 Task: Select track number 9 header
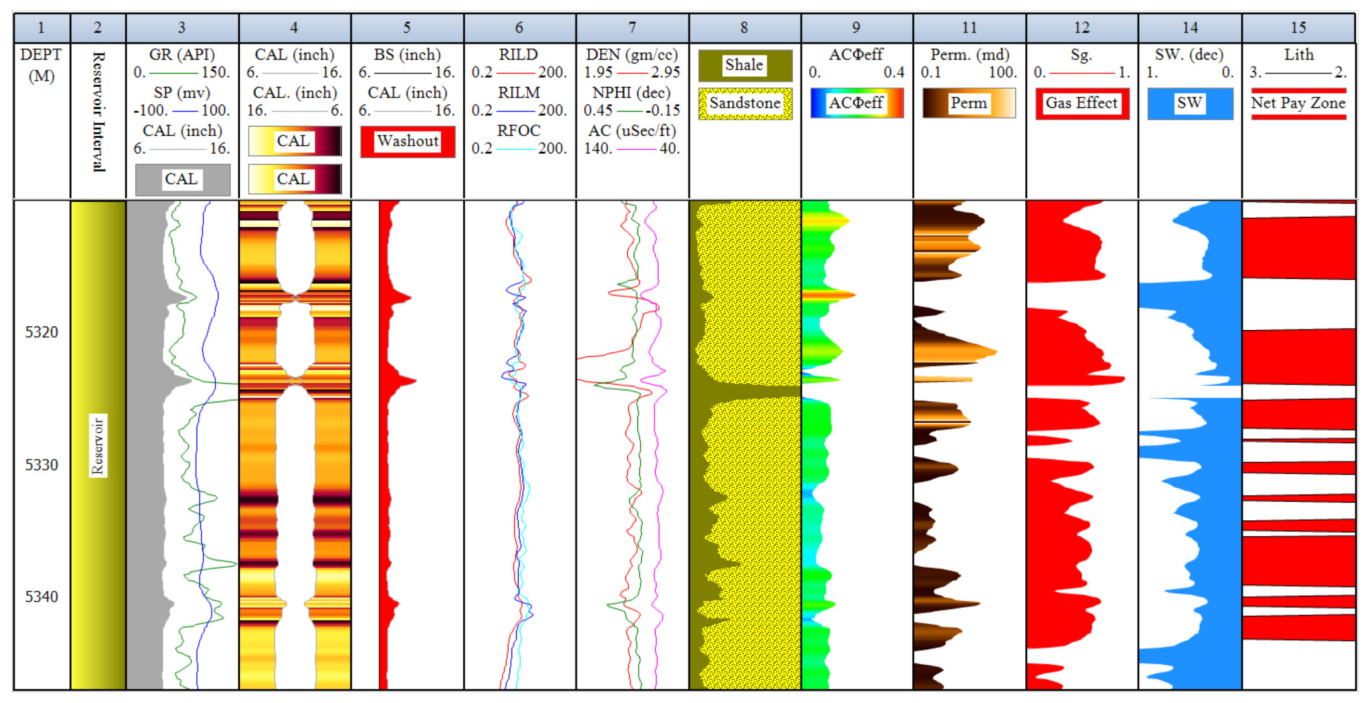[x=856, y=27]
